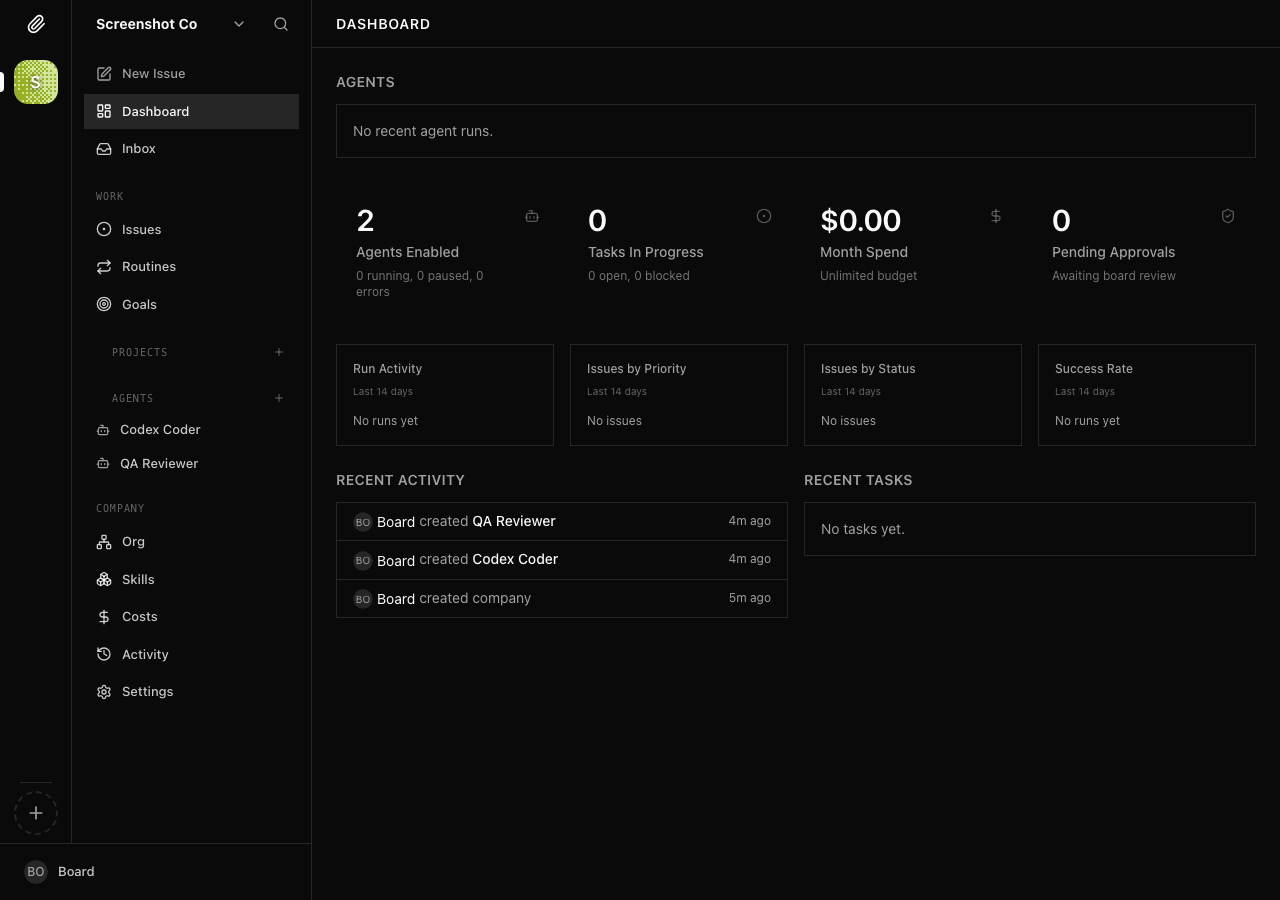This screenshot has width=1280, height=900.
Task: Open the Codex Coder agent in sidebar
Action: [x=191, y=430]
